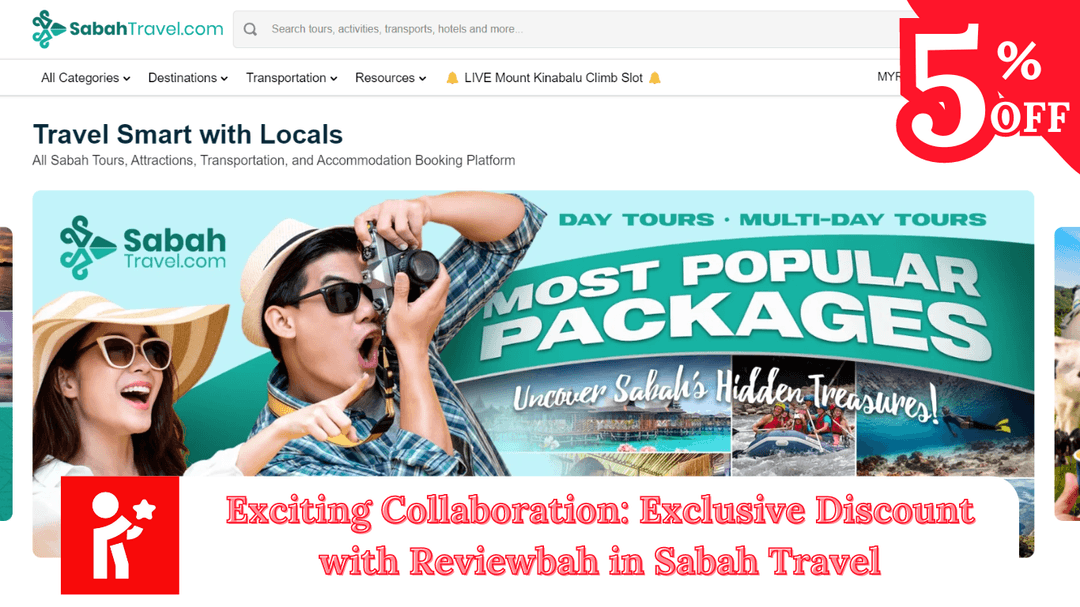The height and width of the screenshot is (607, 1080).
Task: Click the Uncover Sabah's Hidden Treasures text
Action: point(725,395)
